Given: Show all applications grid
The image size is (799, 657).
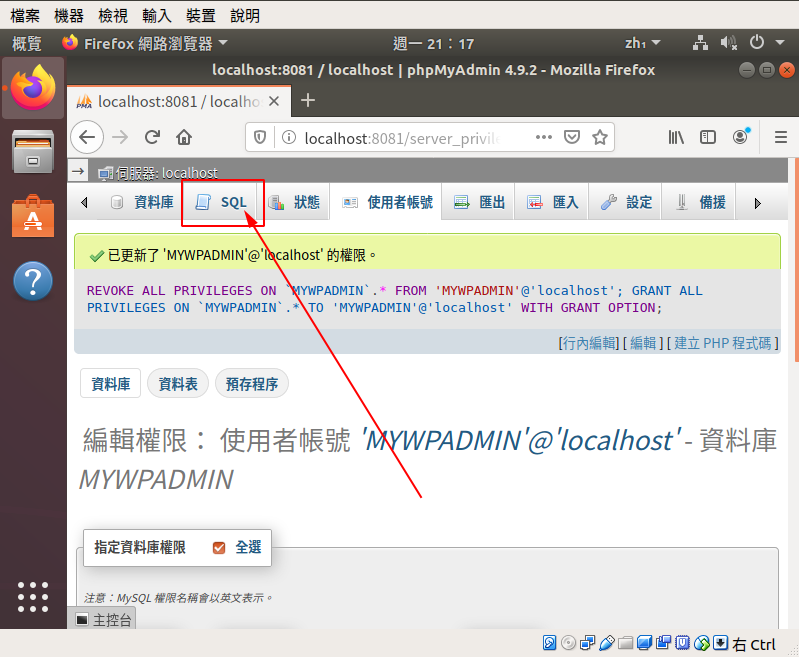Looking at the screenshot, I should [x=33, y=597].
